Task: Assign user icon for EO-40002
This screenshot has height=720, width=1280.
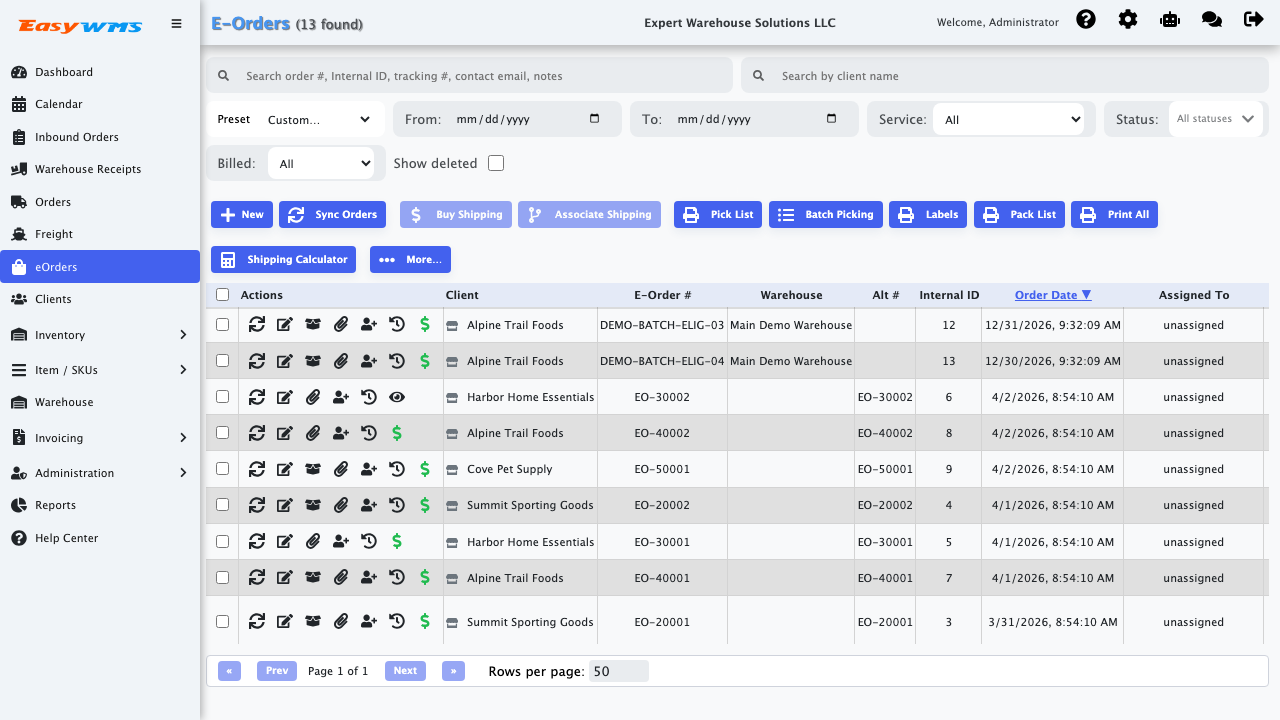Action: pyautogui.click(x=341, y=433)
